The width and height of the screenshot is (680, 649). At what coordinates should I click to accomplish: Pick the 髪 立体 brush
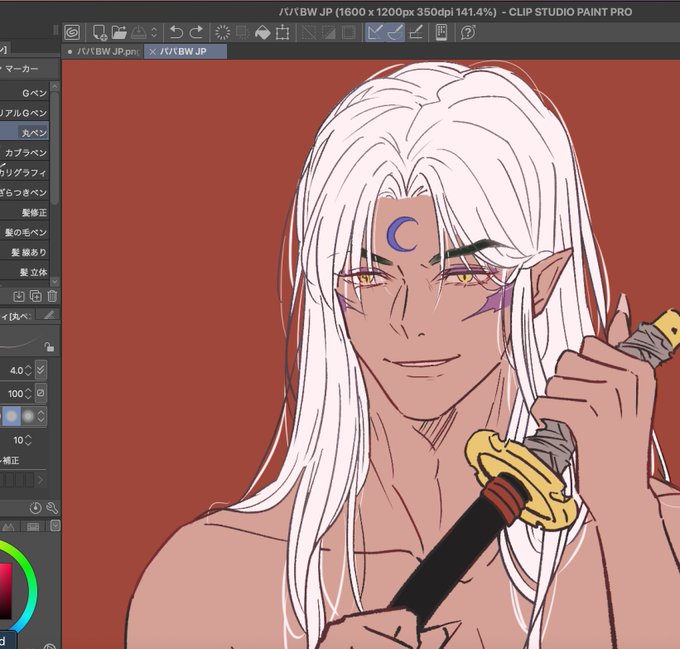tap(24, 272)
